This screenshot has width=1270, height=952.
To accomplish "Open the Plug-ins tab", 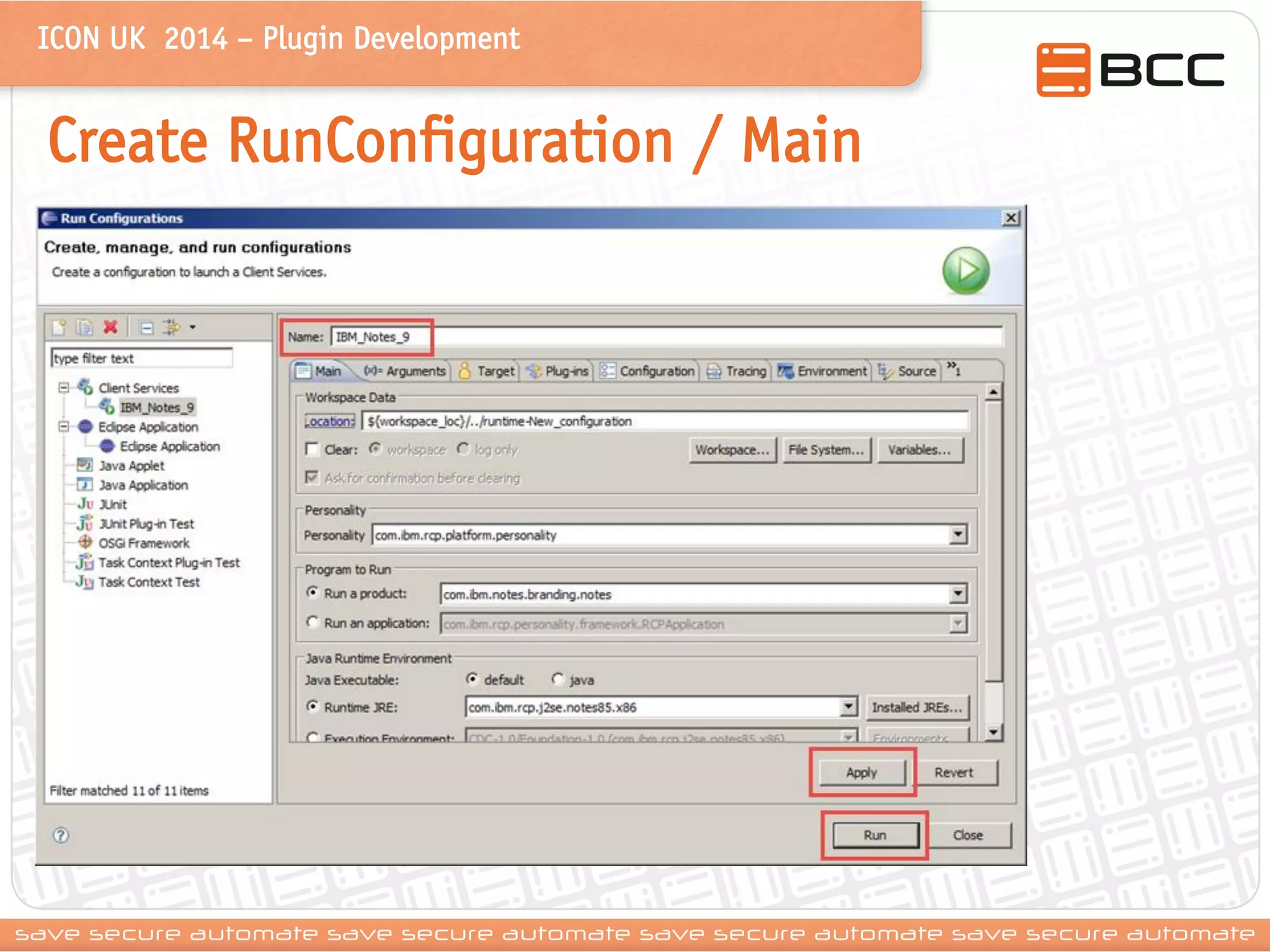I will tap(557, 371).
